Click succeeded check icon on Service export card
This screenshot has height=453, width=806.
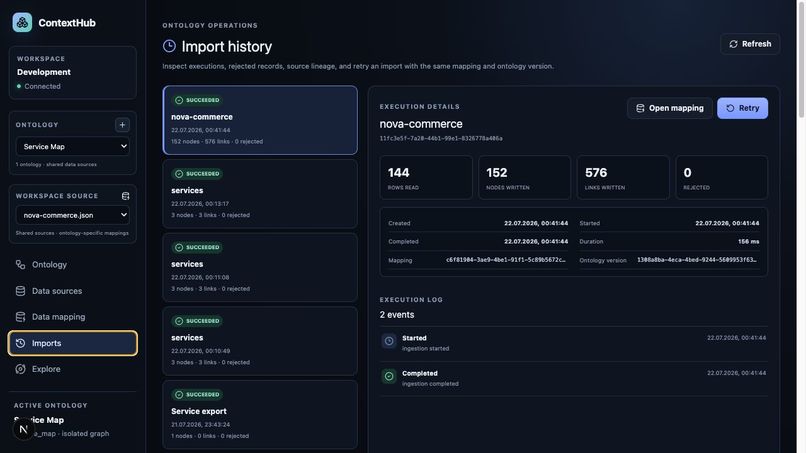179,395
